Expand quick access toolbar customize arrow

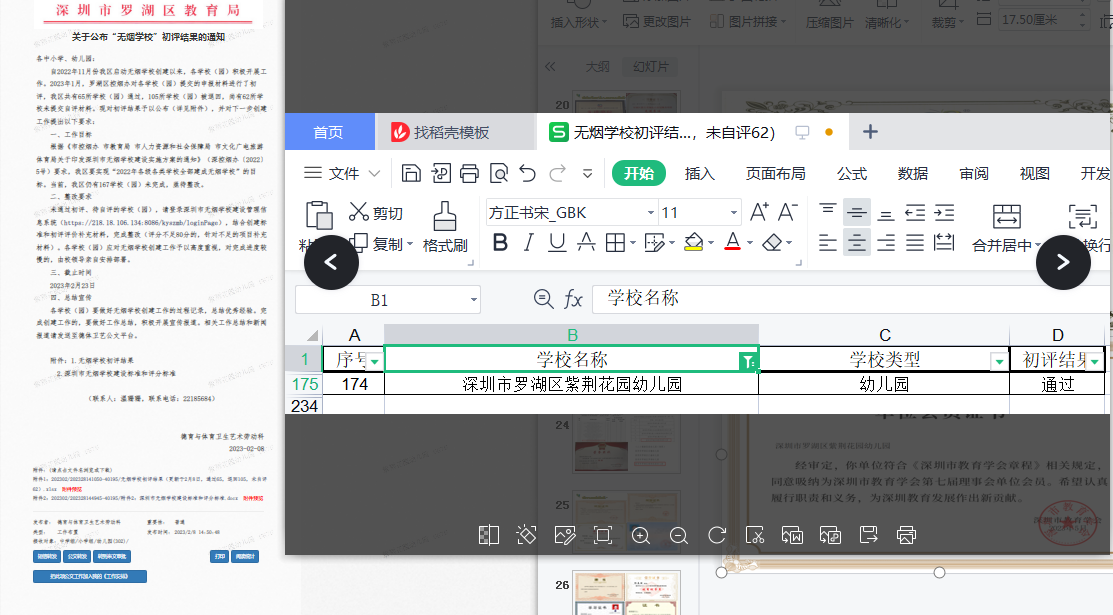(x=587, y=173)
